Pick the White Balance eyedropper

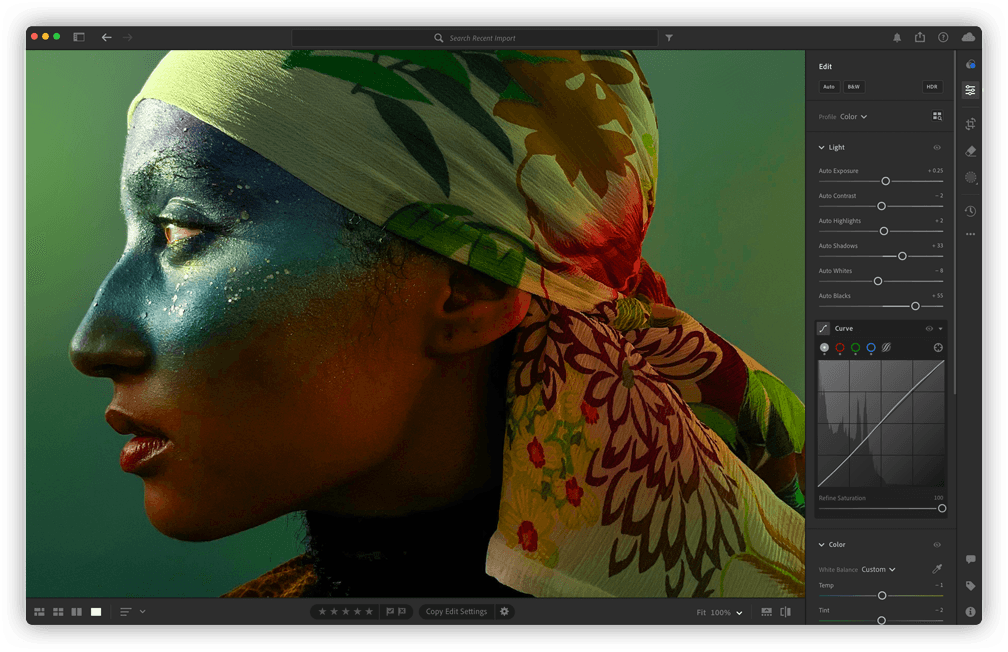[937, 568]
